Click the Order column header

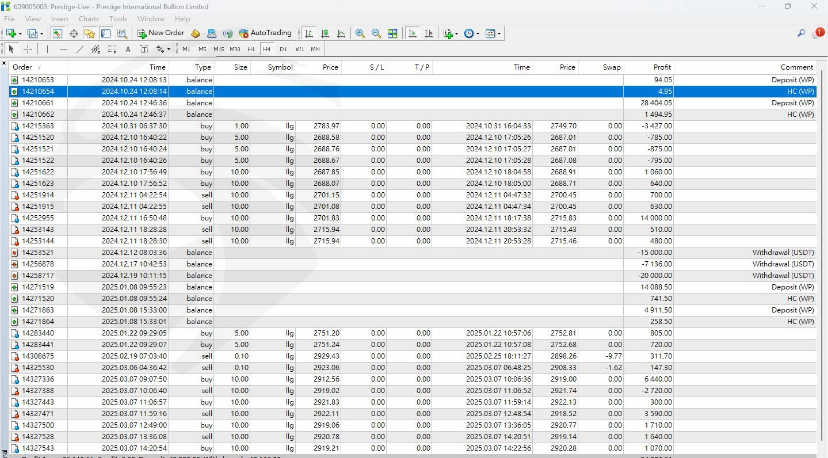point(22,67)
